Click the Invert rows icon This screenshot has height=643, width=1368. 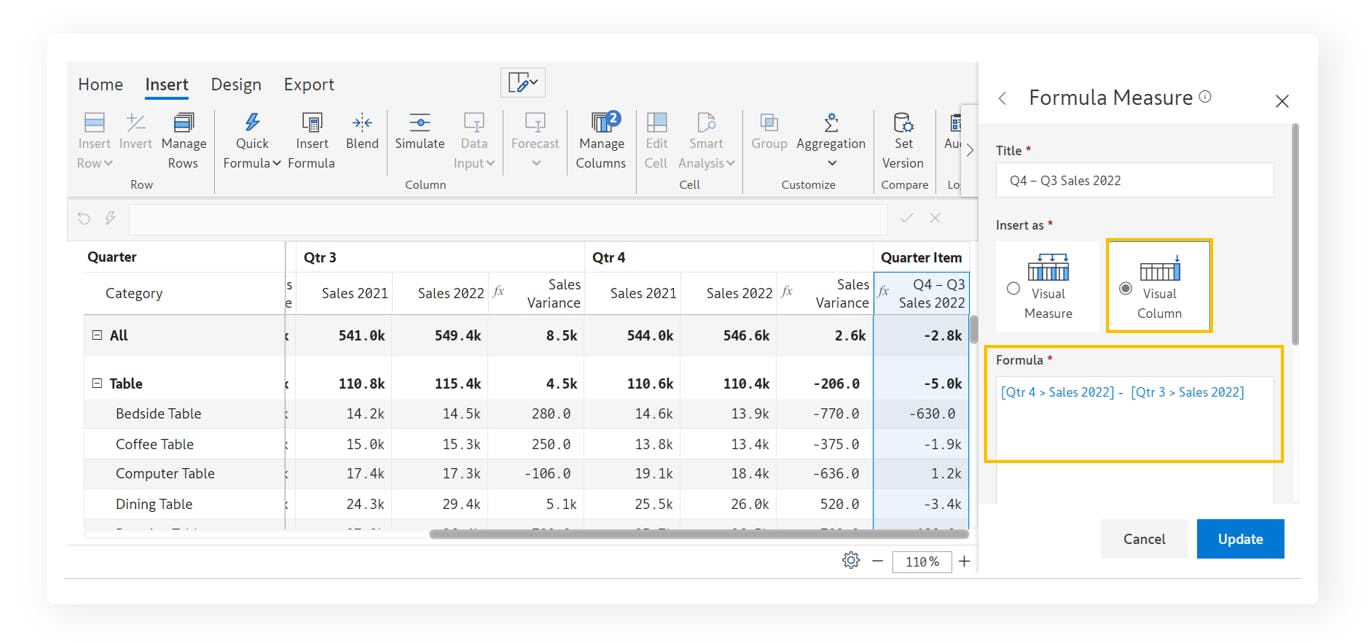pos(135,122)
